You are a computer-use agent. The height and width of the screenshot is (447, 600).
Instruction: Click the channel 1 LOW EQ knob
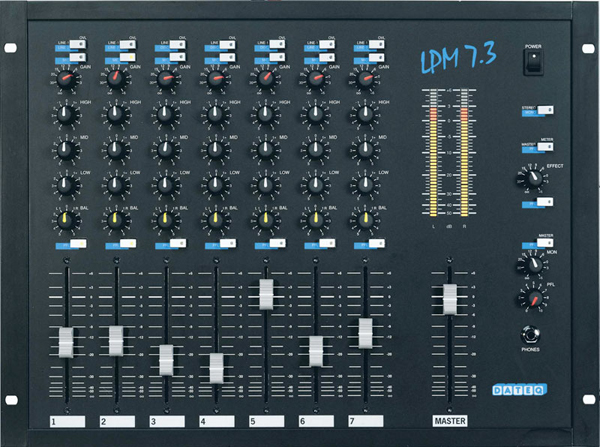(x=66, y=185)
